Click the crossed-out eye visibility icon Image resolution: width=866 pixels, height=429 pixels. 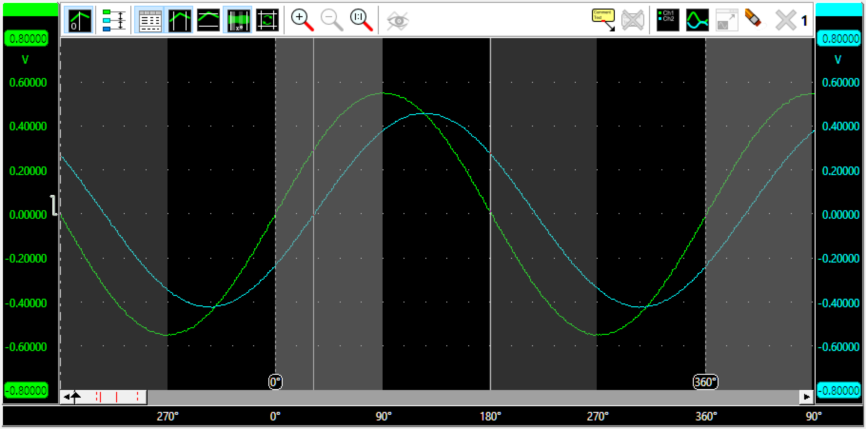[x=397, y=20]
